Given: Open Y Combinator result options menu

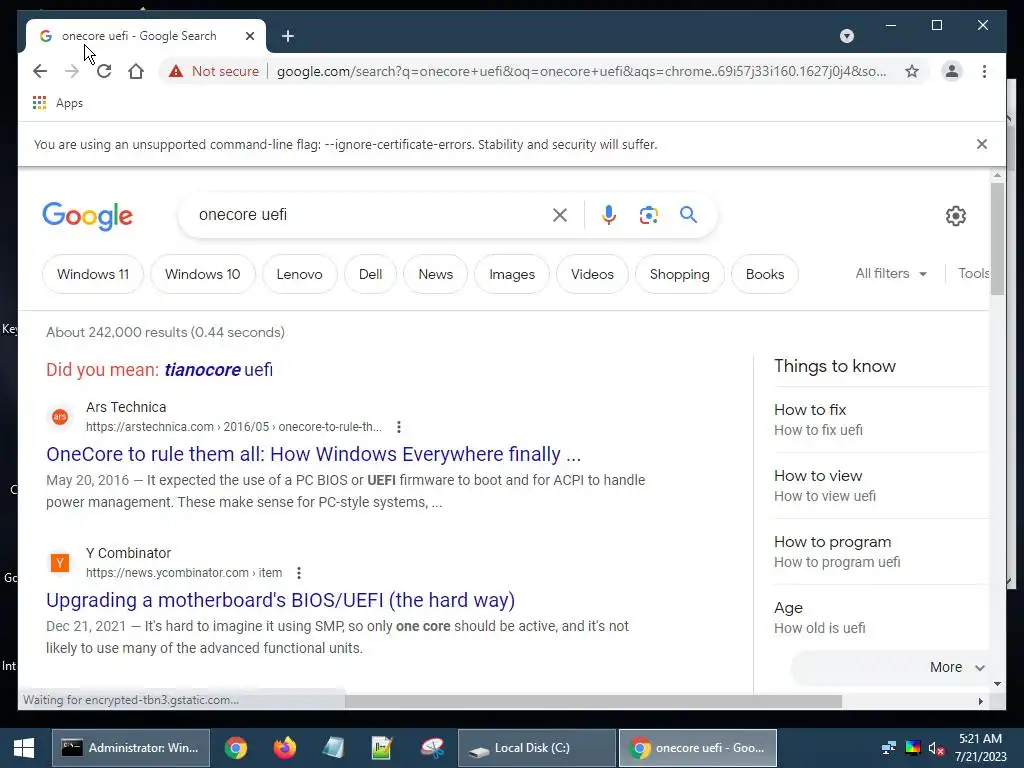Looking at the screenshot, I should pyautogui.click(x=298, y=573).
